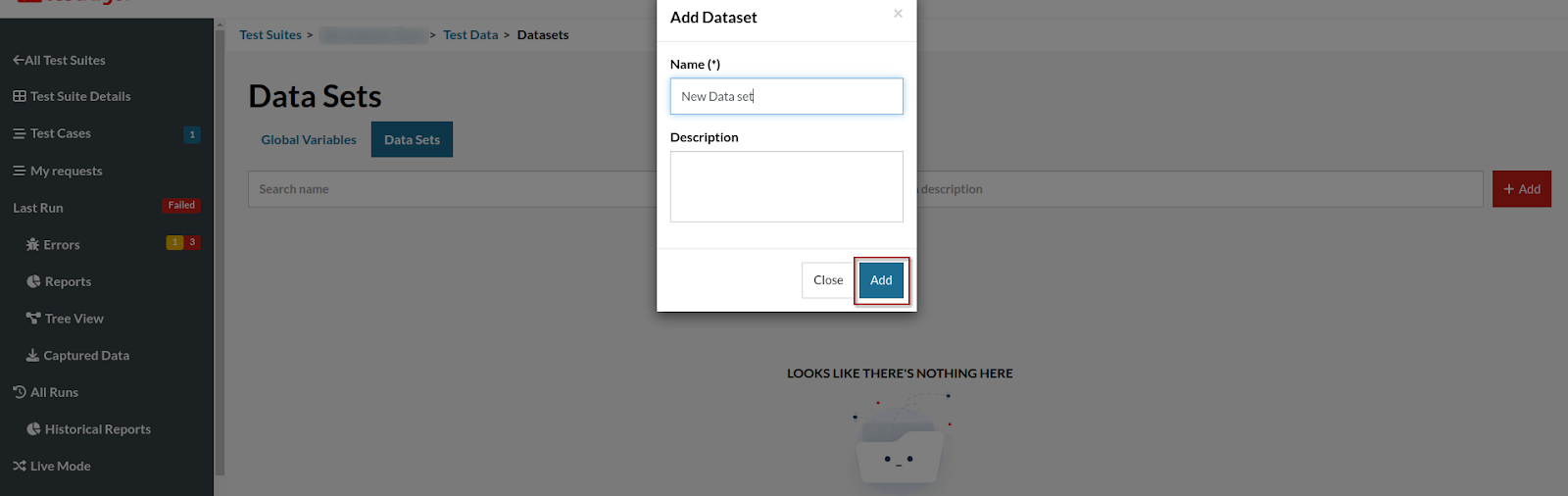Screen dimensions: 1568x496
Task: Select the Data Sets tab
Action: pyautogui.click(x=412, y=140)
